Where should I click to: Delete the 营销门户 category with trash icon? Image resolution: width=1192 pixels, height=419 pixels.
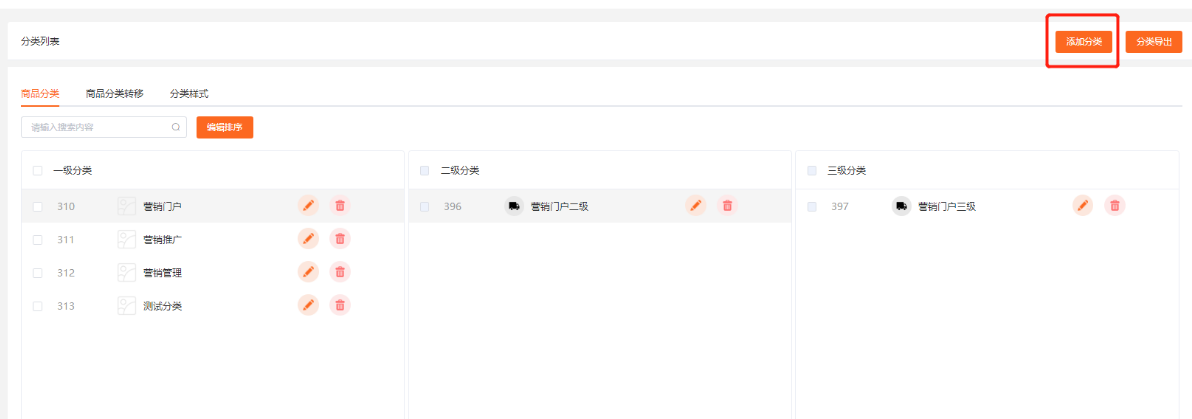pyautogui.click(x=340, y=206)
